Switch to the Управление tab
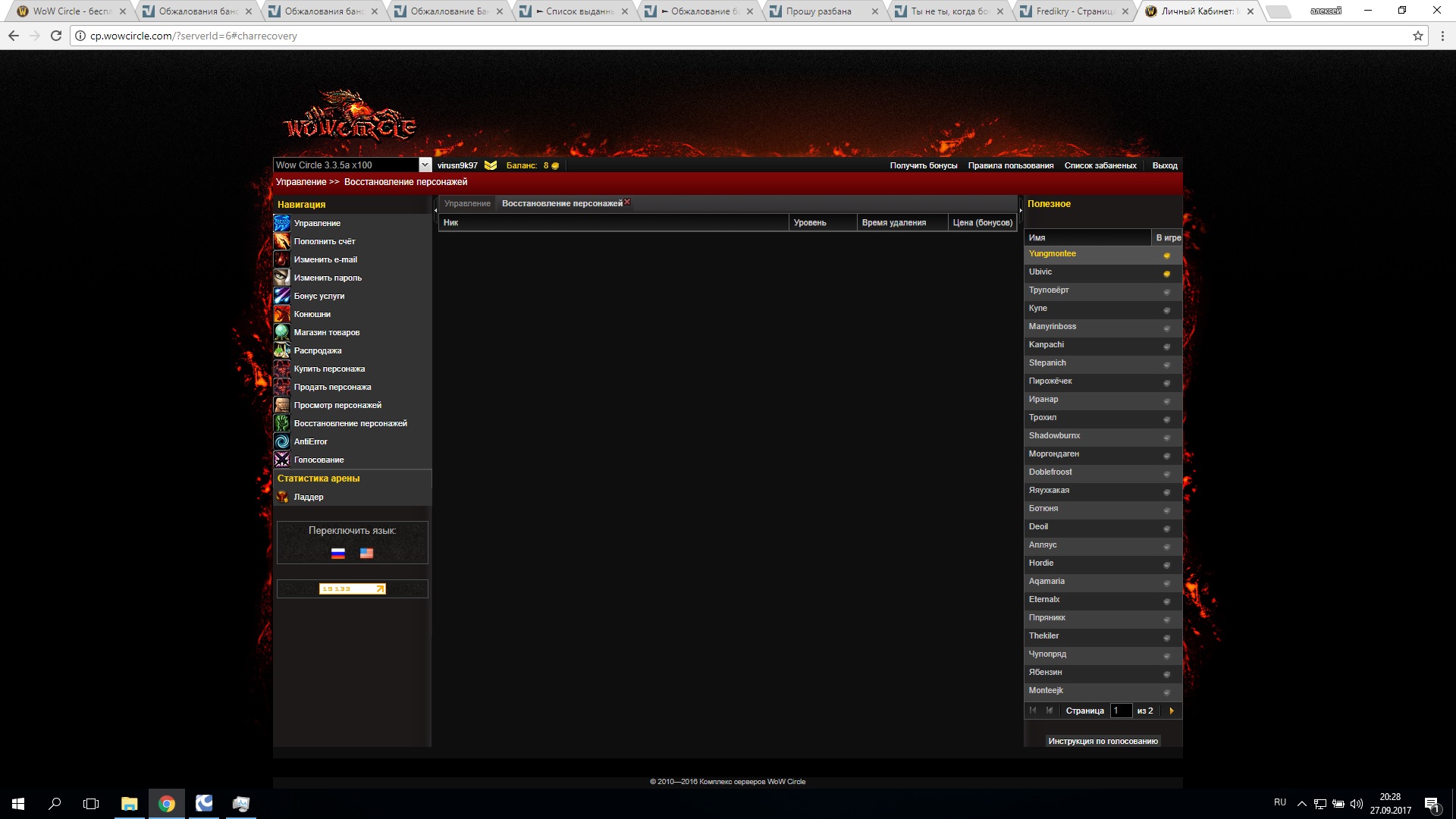 (467, 203)
